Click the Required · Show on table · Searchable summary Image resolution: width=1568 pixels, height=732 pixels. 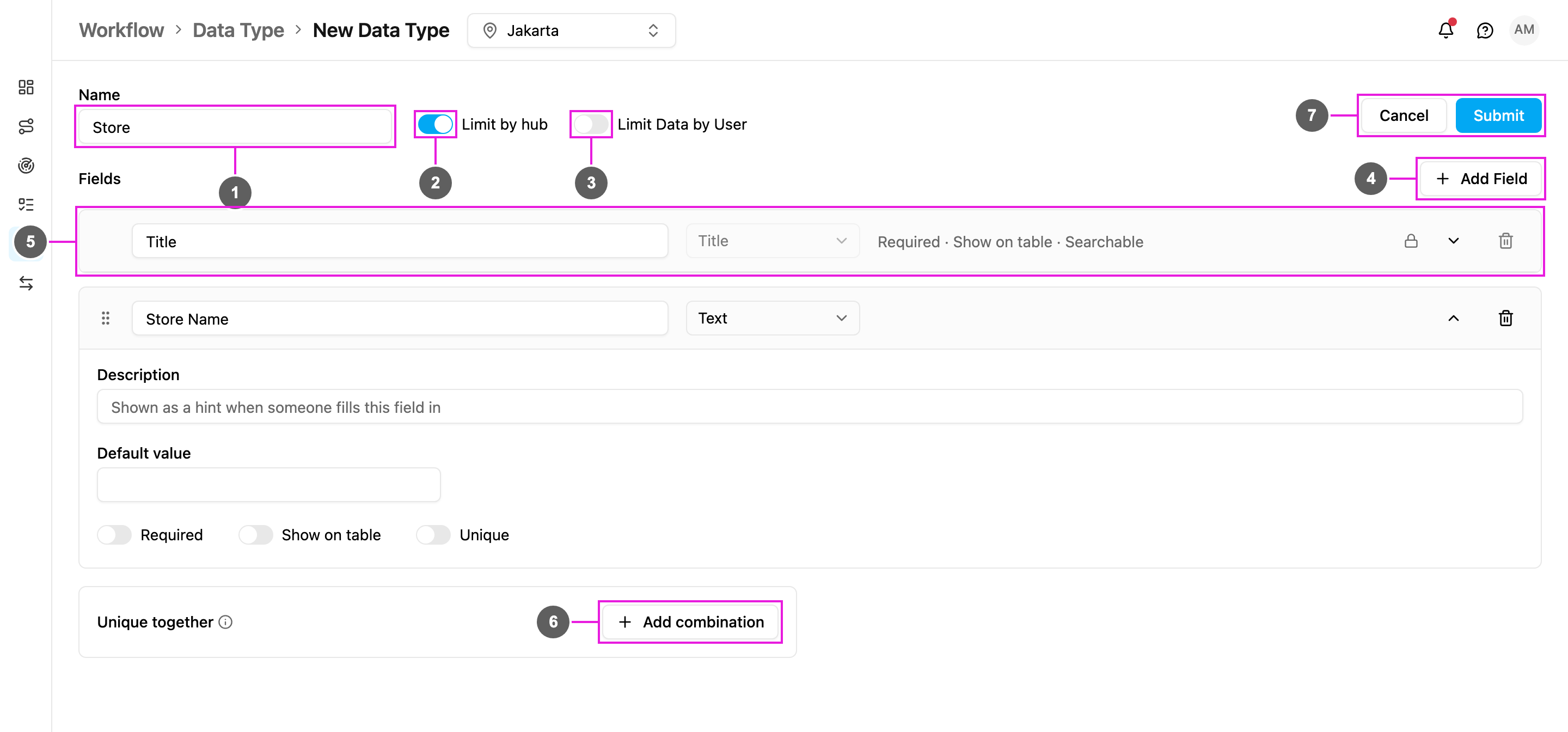click(x=1010, y=242)
